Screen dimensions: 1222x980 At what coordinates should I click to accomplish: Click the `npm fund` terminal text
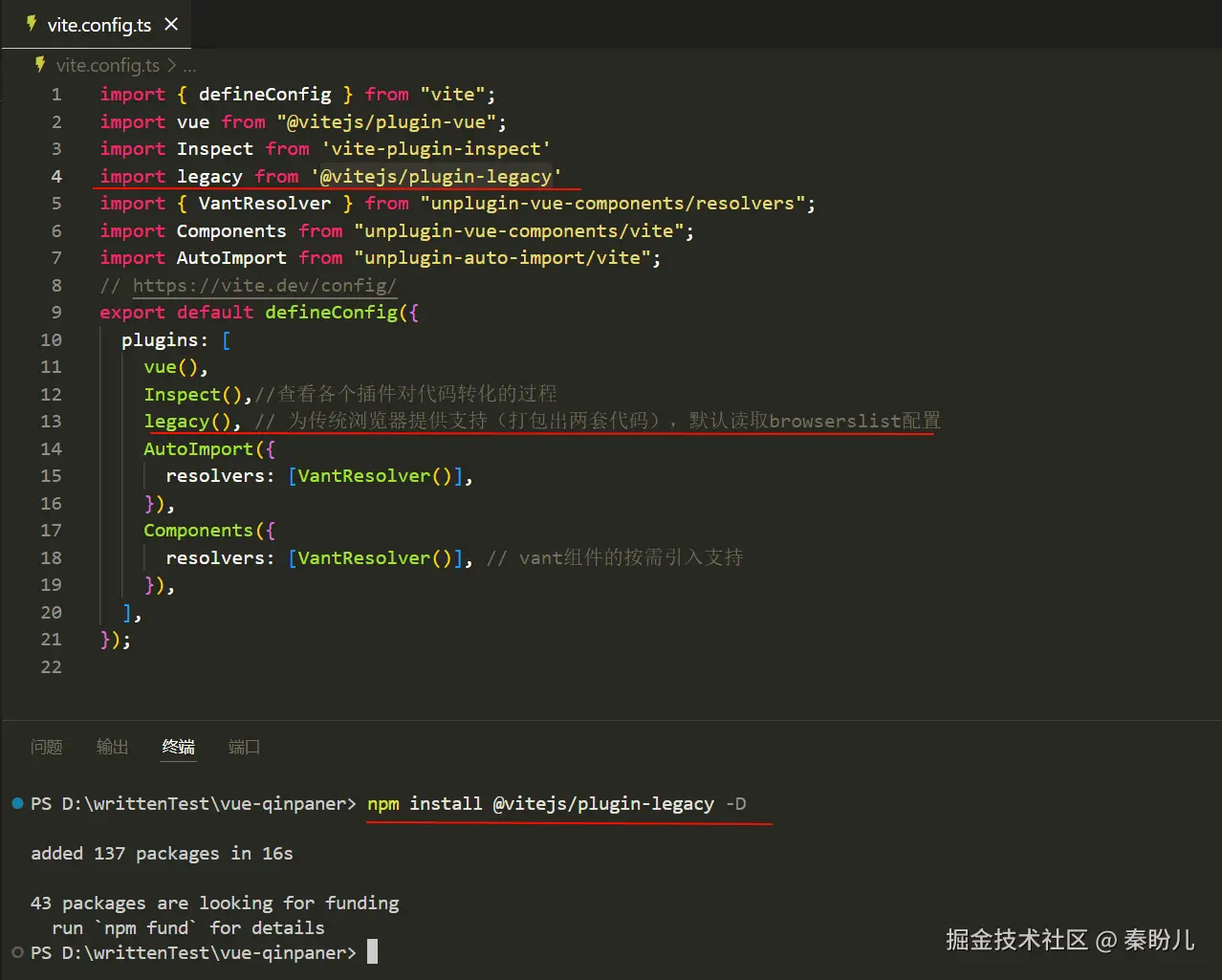point(146,928)
